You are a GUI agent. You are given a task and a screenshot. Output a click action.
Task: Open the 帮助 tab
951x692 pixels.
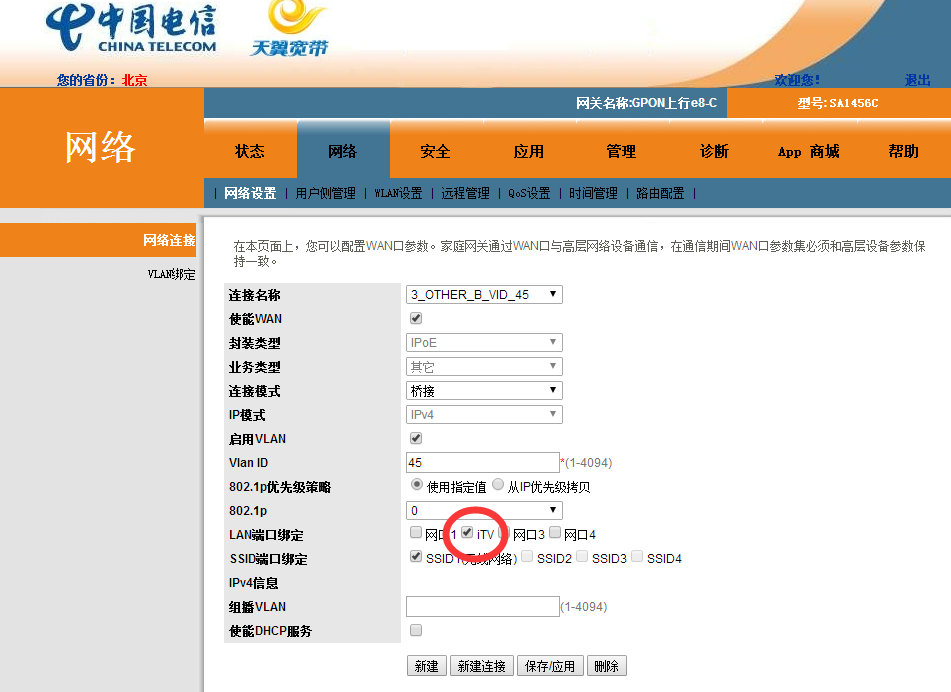(x=903, y=151)
